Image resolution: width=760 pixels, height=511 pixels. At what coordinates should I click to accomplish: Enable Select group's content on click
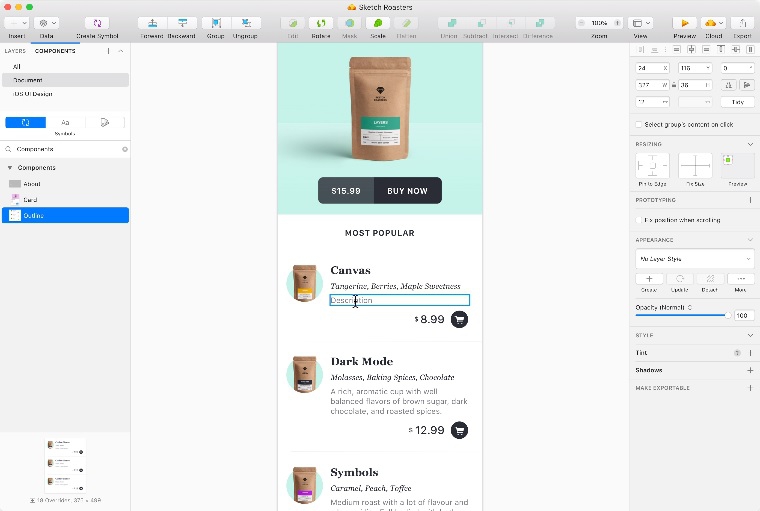click(x=639, y=125)
